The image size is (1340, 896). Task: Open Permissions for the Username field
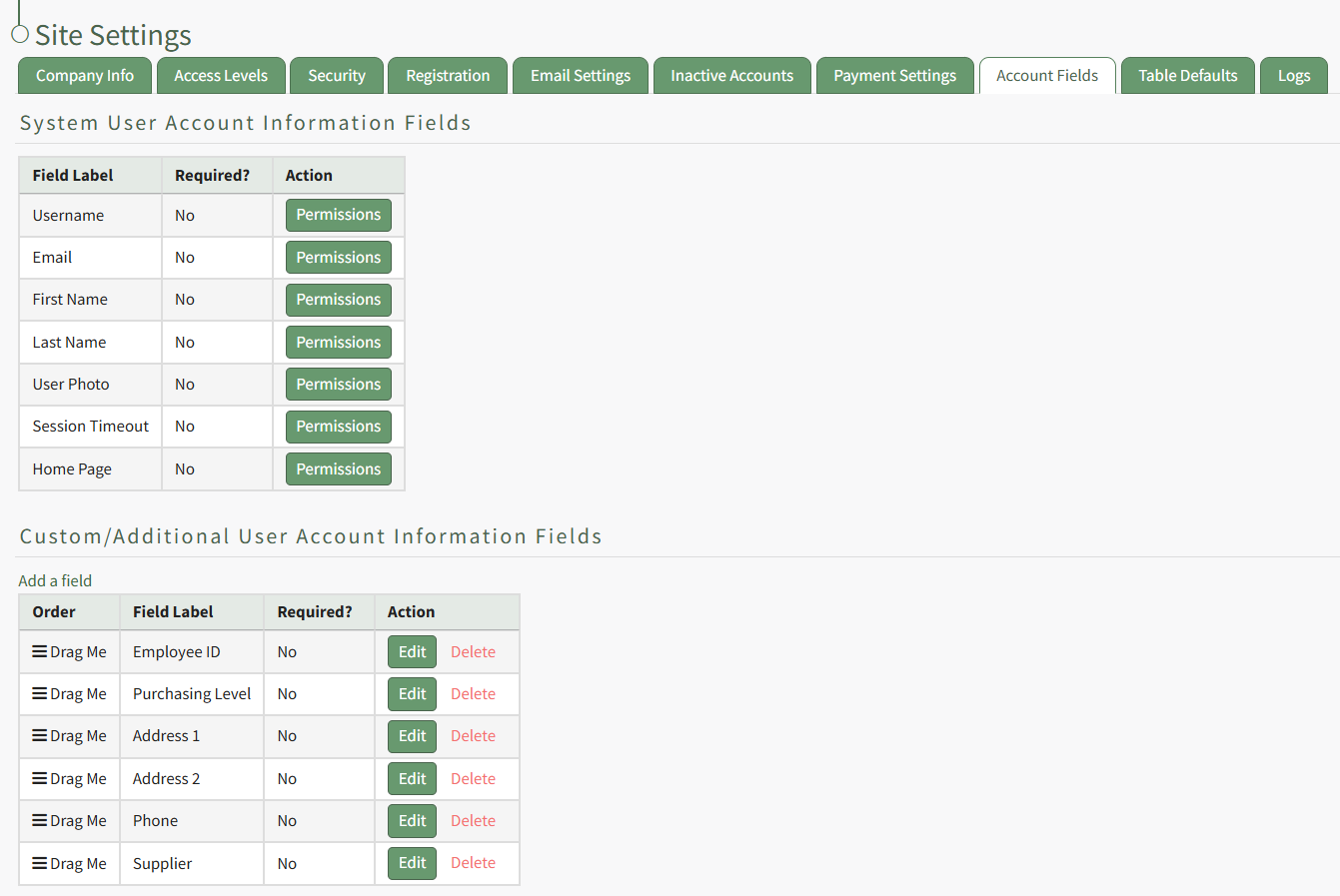(x=338, y=215)
